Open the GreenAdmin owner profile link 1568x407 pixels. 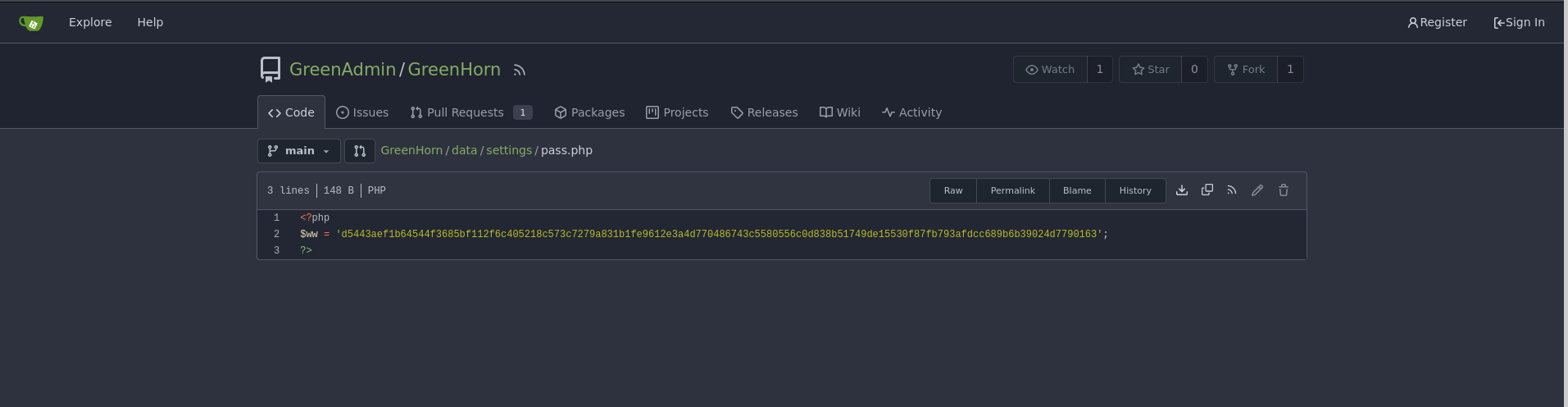pos(343,70)
